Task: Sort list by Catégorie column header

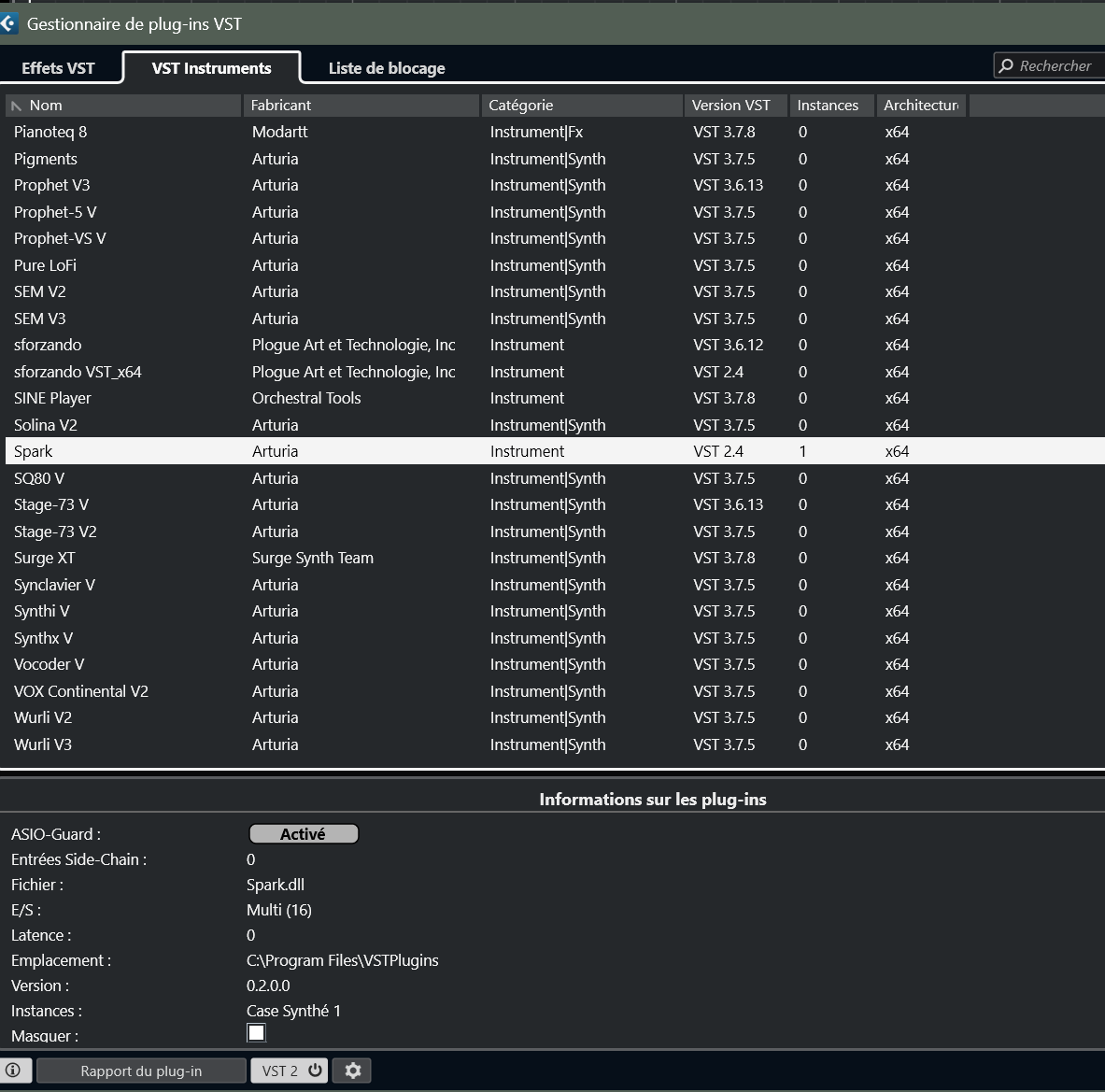Action: (x=580, y=106)
